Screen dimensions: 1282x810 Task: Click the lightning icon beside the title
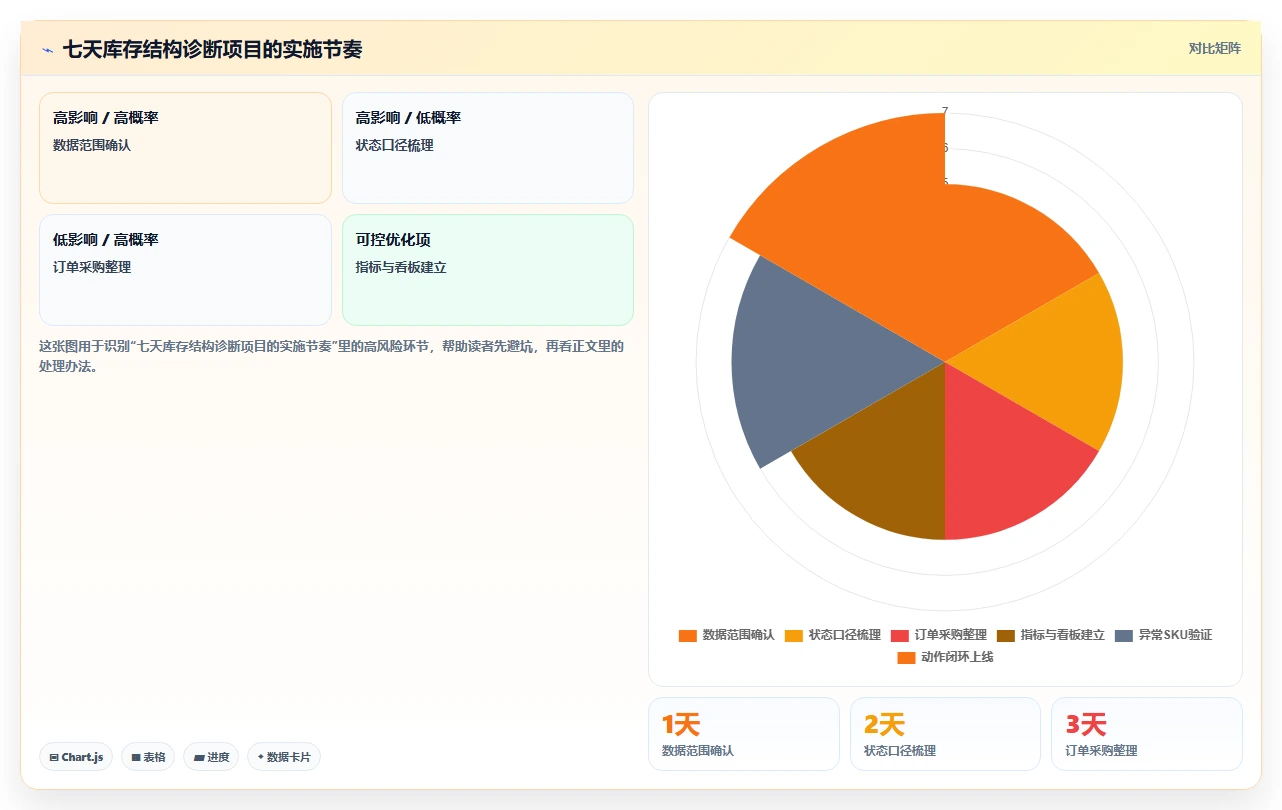tap(47, 49)
